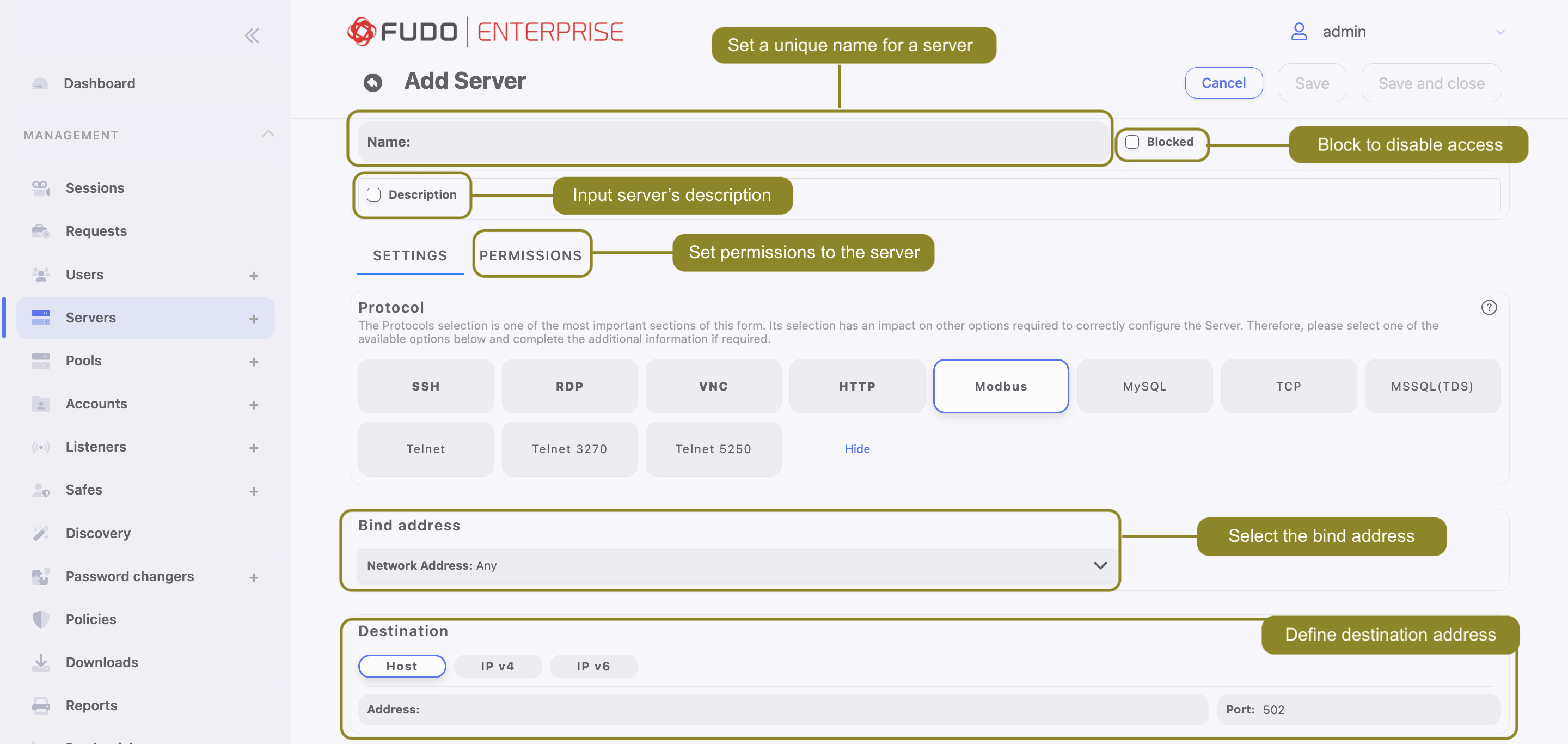Click the admin user profile icon
This screenshot has height=744, width=1568.
1299,32
